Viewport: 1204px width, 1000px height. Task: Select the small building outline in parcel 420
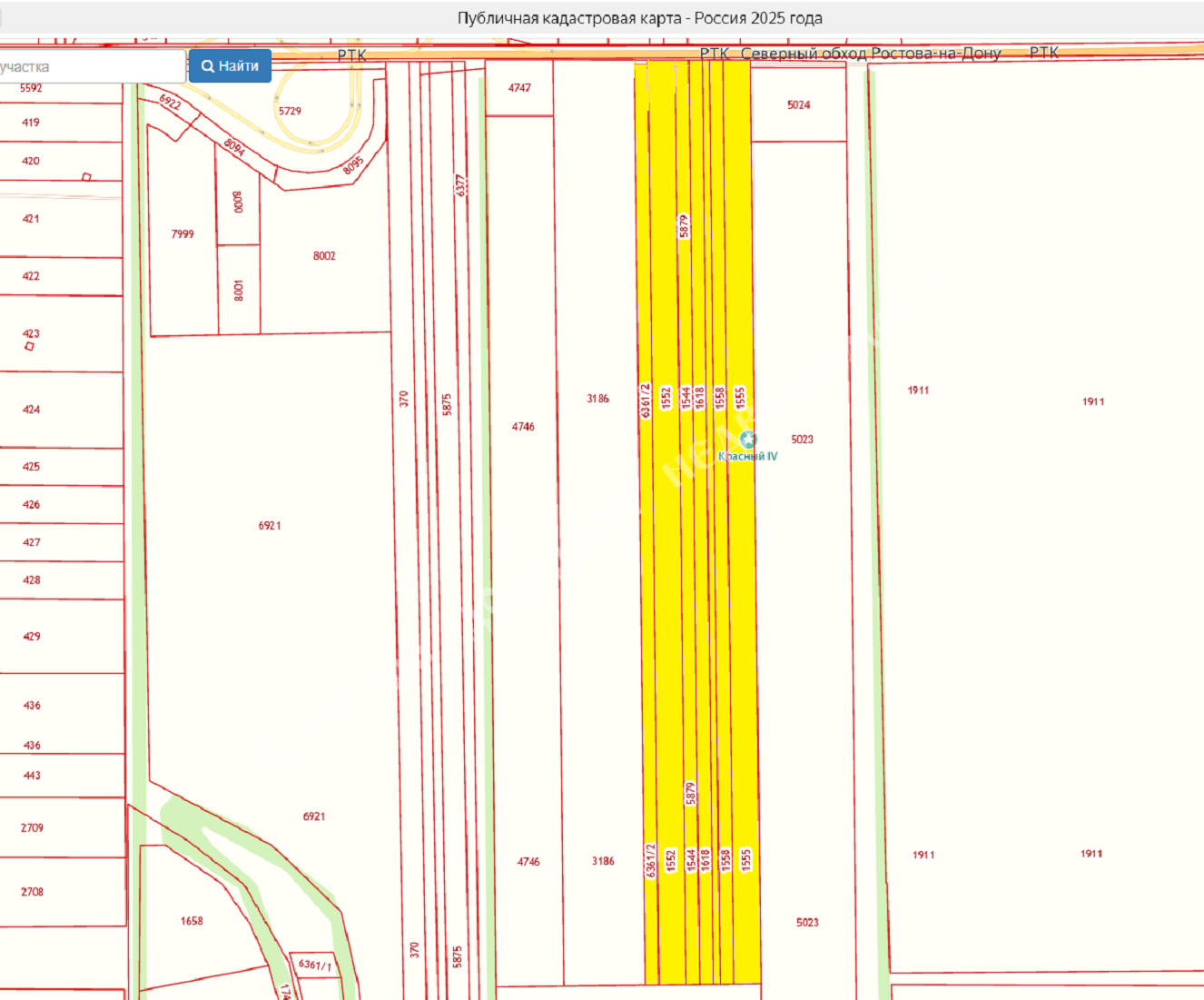[87, 176]
